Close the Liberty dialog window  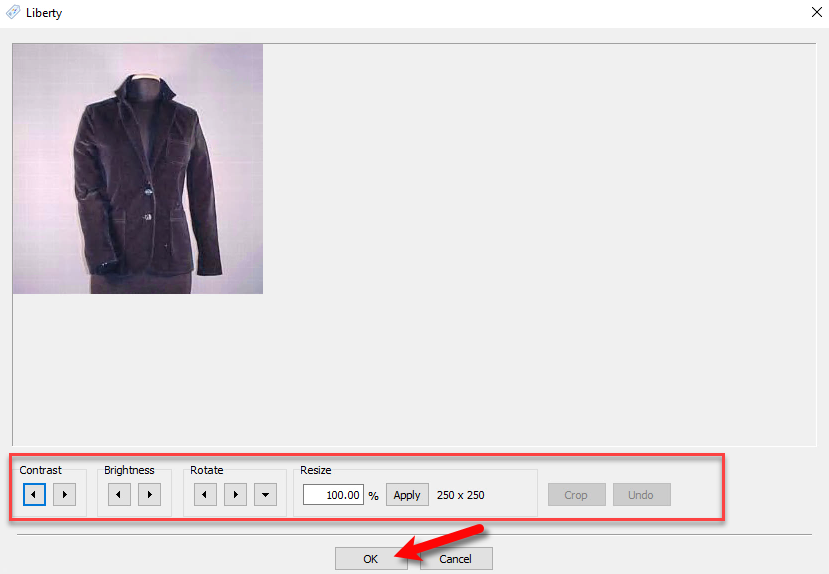click(816, 12)
